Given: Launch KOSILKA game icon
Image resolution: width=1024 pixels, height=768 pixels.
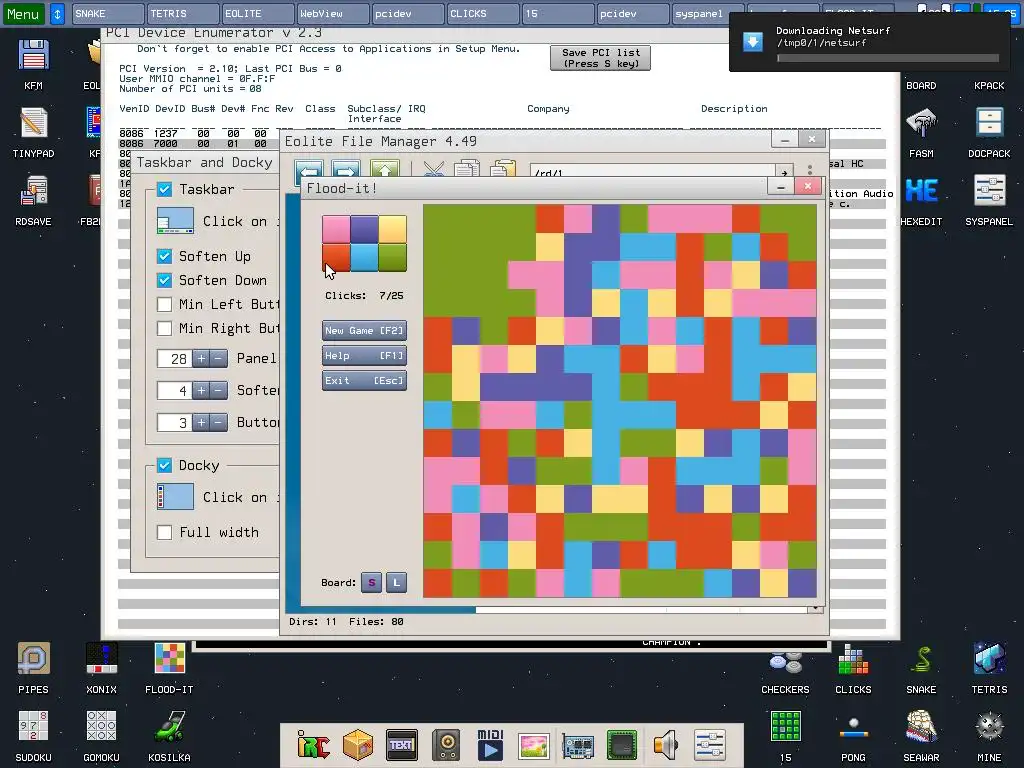Looking at the screenshot, I should tap(169, 736).
